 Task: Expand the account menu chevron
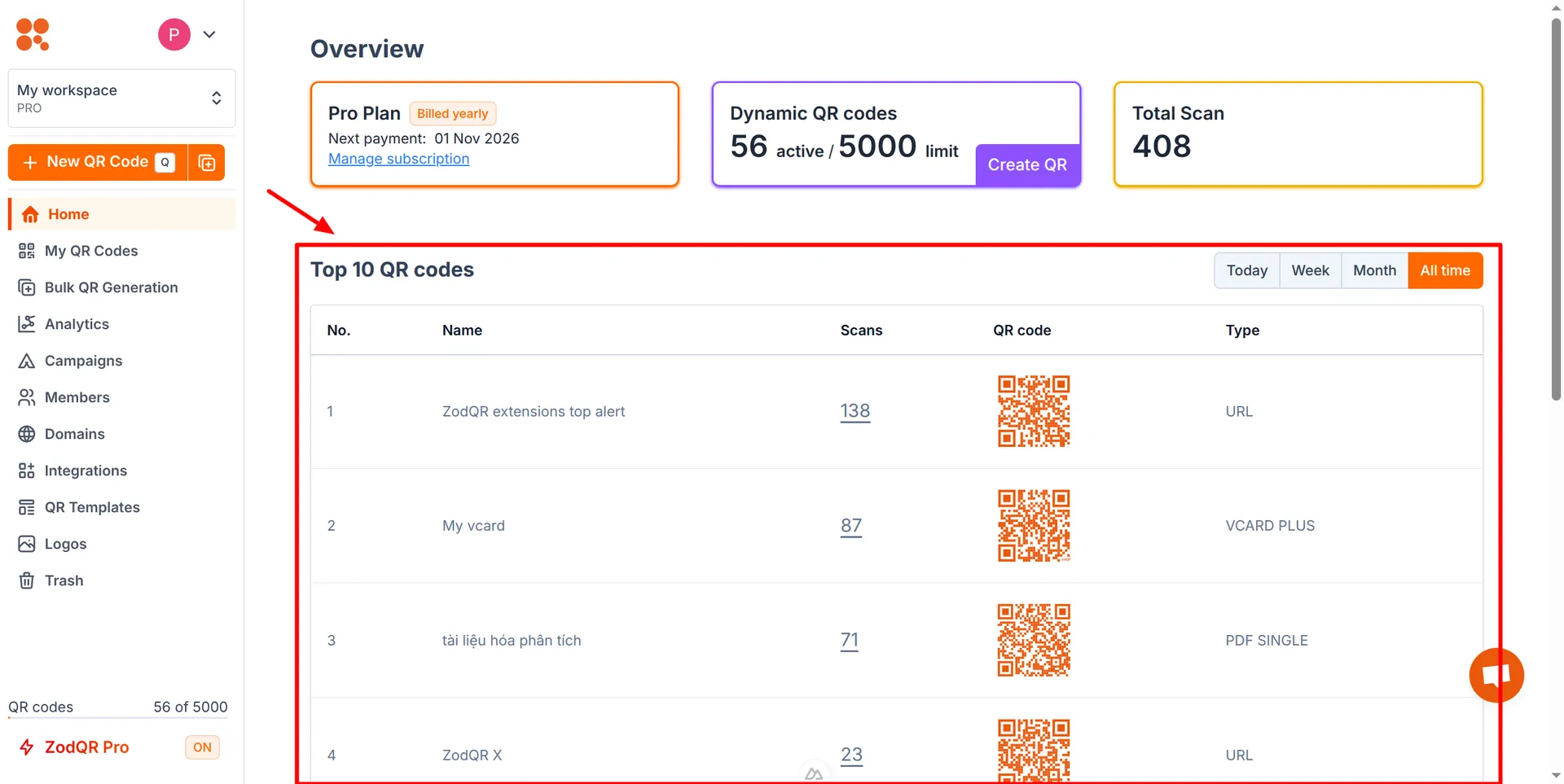(209, 34)
